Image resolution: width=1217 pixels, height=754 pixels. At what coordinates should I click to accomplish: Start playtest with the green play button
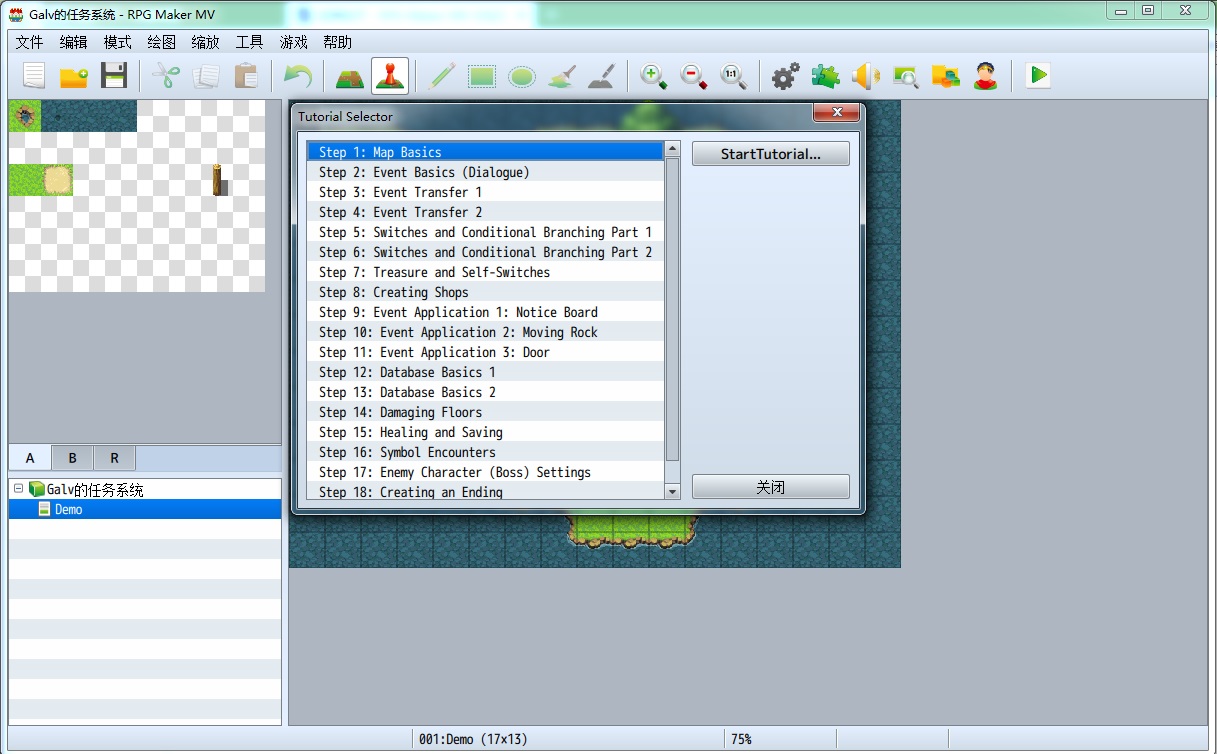[1038, 76]
